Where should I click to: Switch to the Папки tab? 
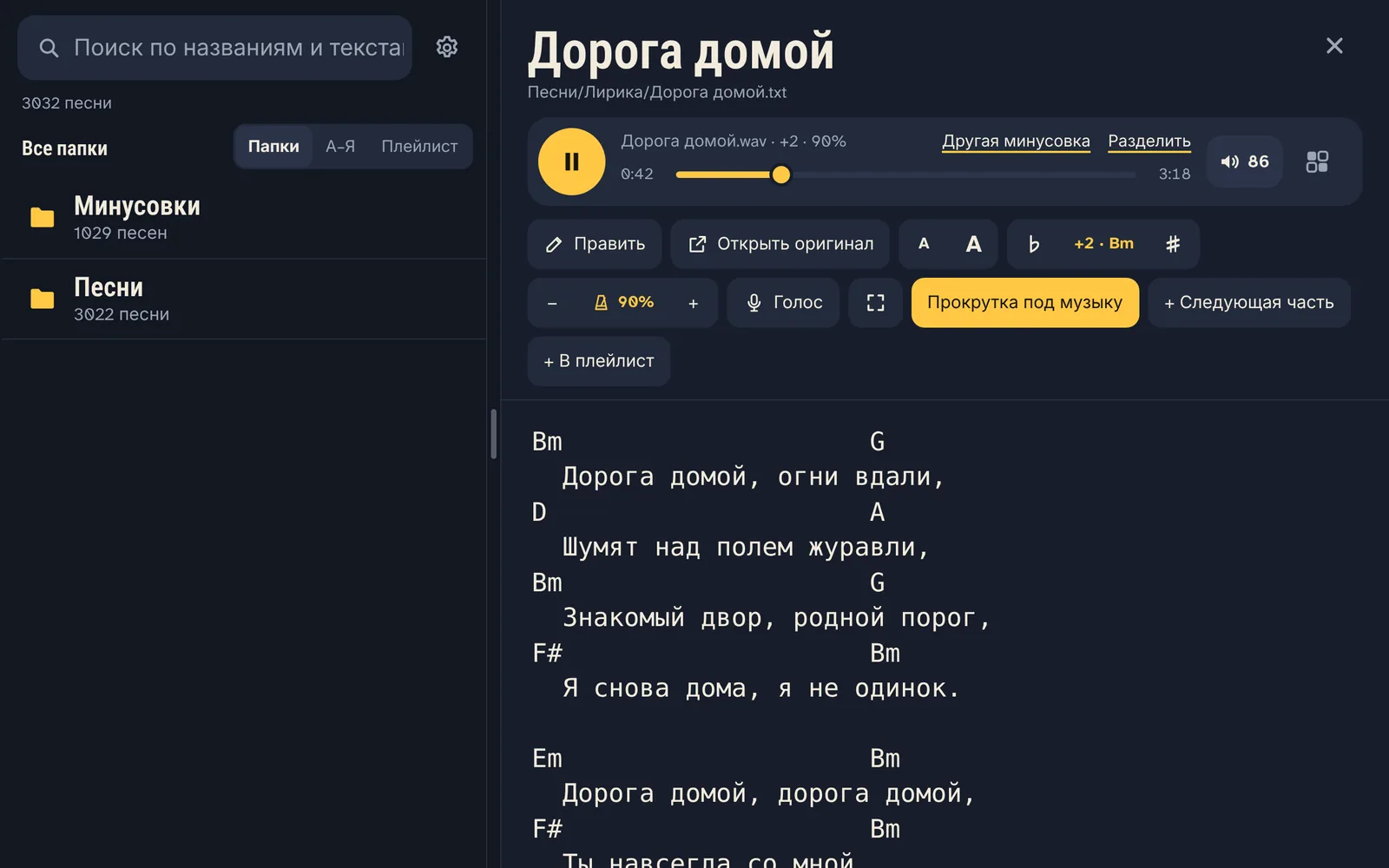click(x=273, y=146)
